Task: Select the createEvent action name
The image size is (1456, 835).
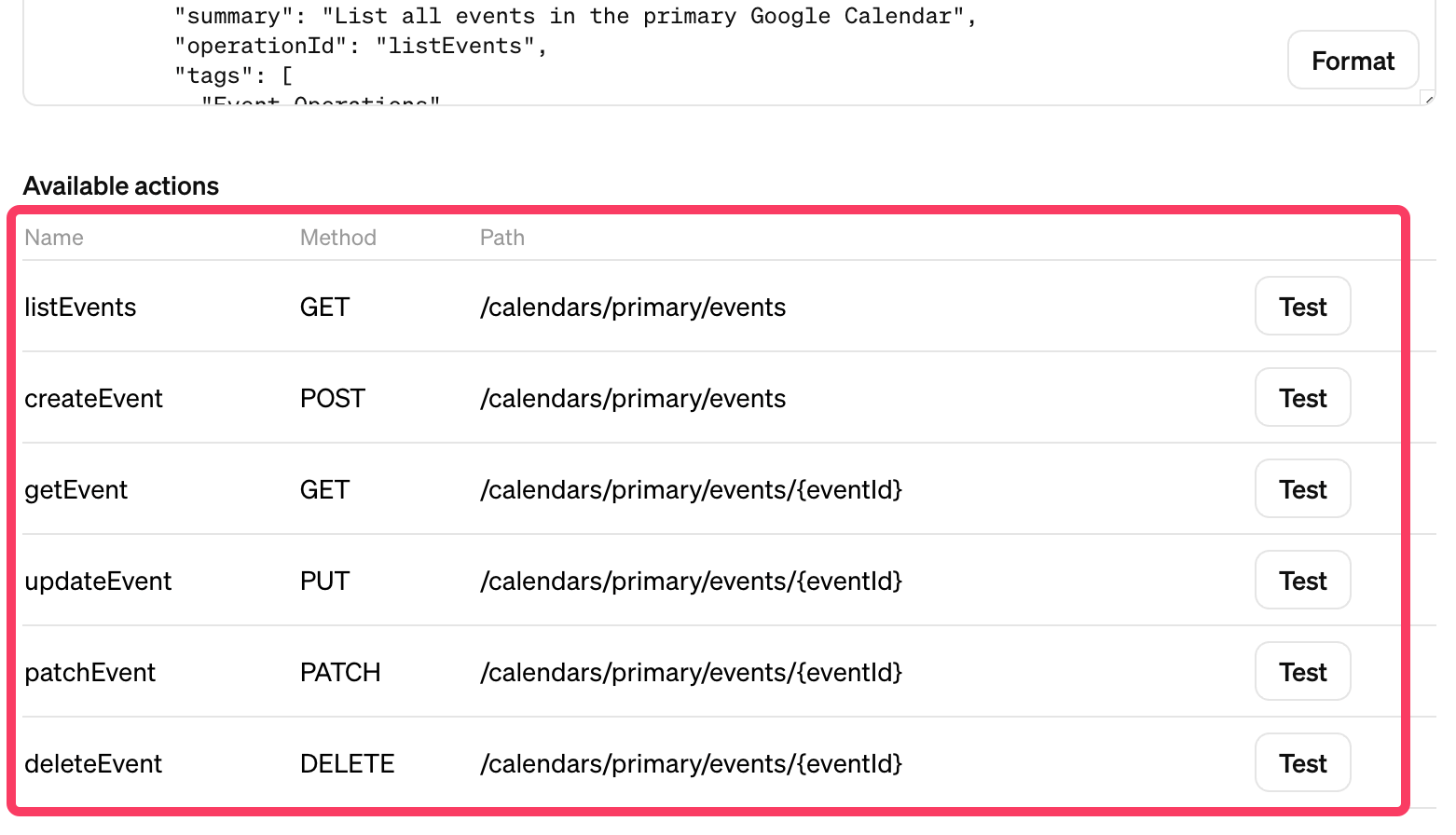Action: pos(93,399)
